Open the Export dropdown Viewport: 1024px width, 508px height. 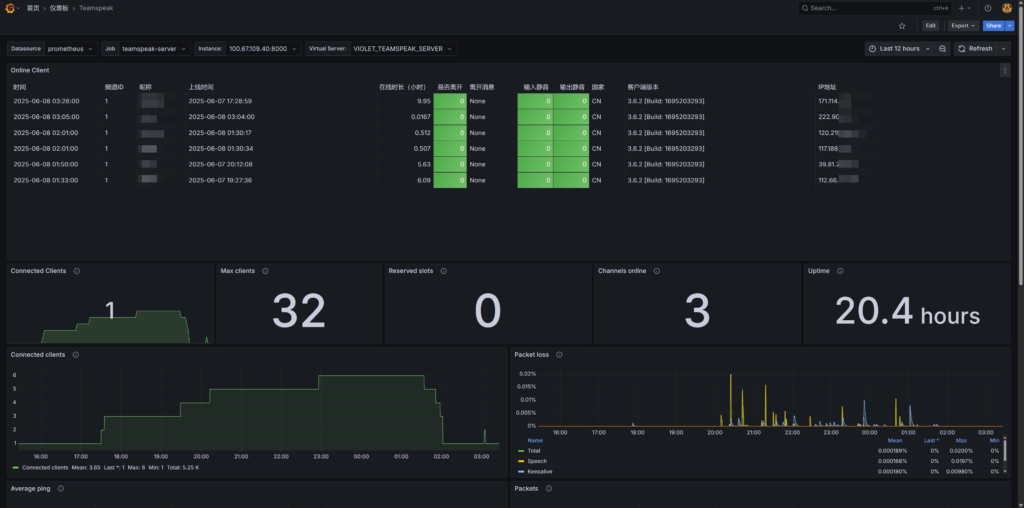pos(963,25)
